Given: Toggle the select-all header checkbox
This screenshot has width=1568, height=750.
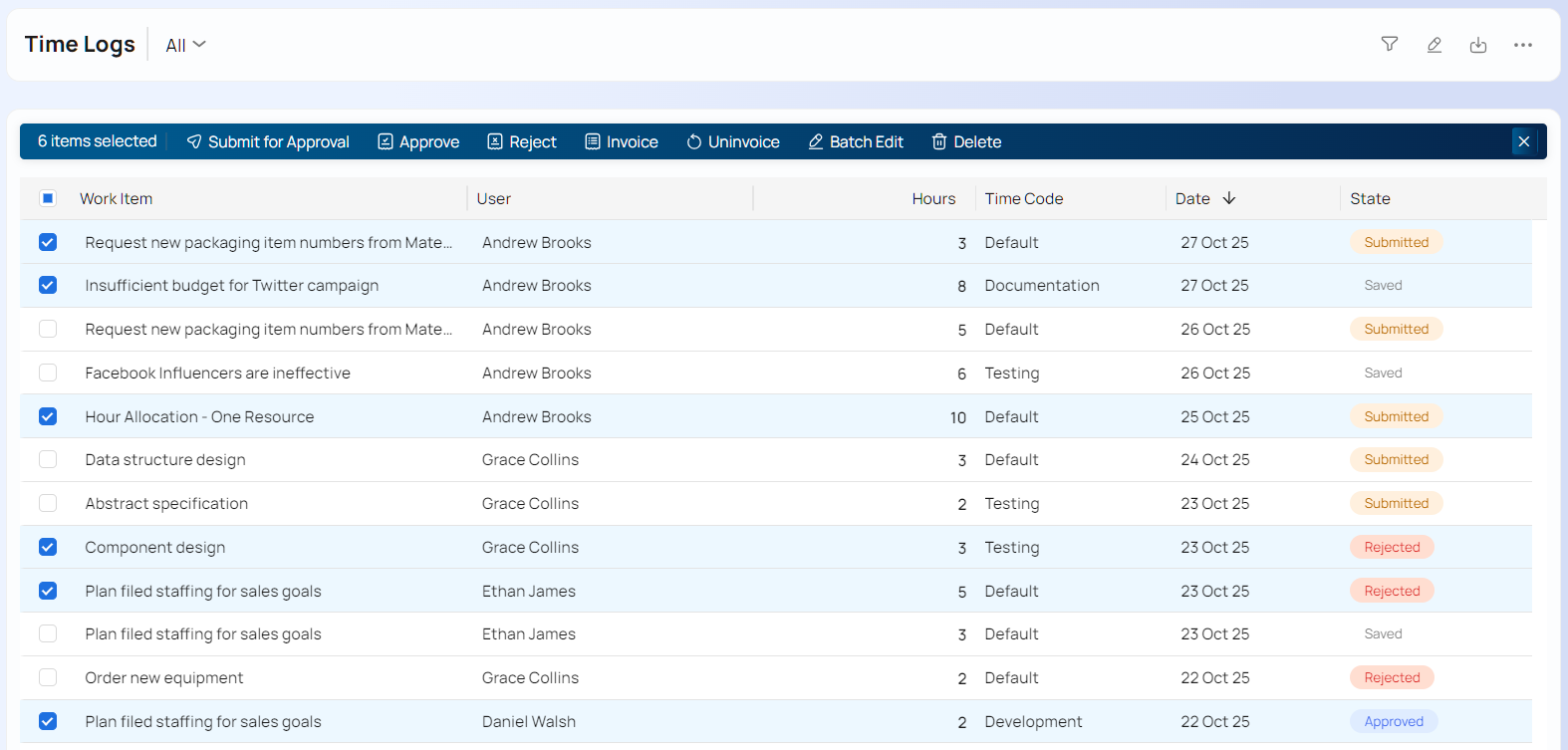Looking at the screenshot, I should pyautogui.click(x=48, y=198).
